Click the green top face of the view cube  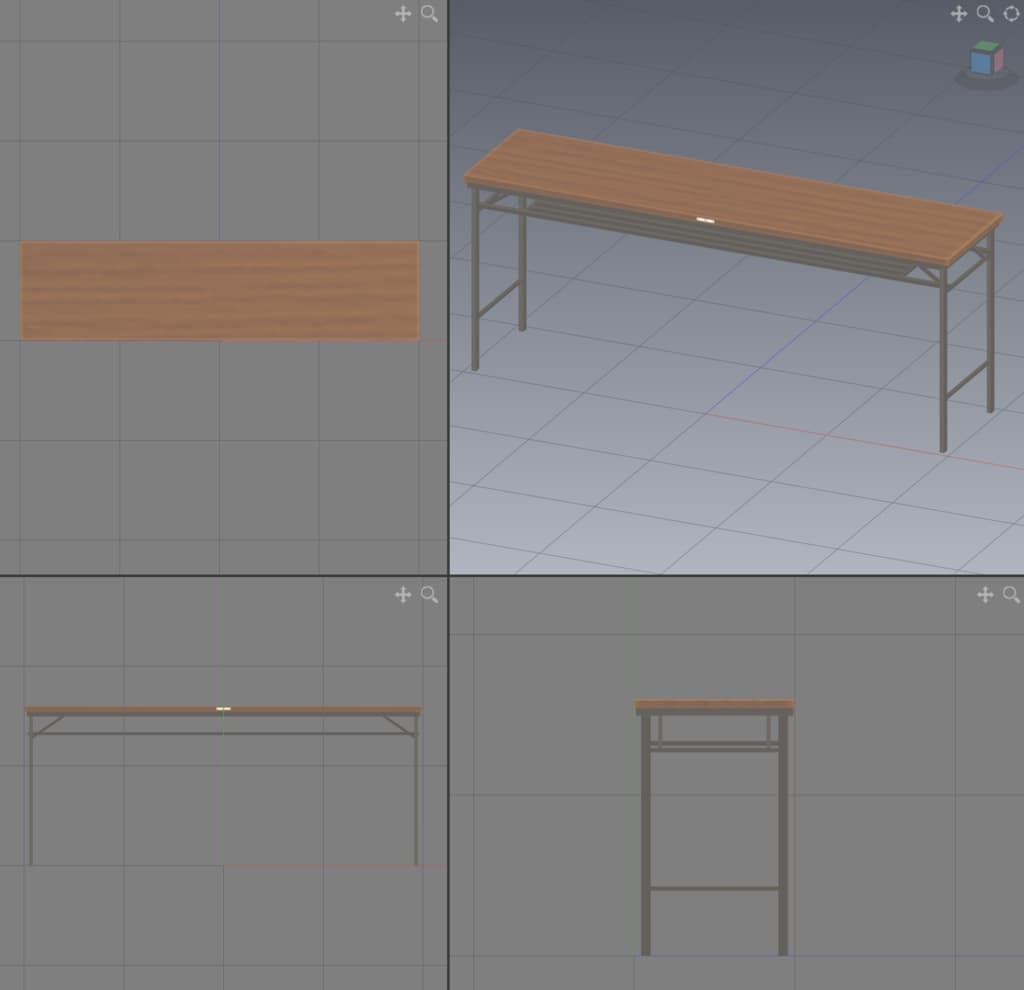[986, 46]
